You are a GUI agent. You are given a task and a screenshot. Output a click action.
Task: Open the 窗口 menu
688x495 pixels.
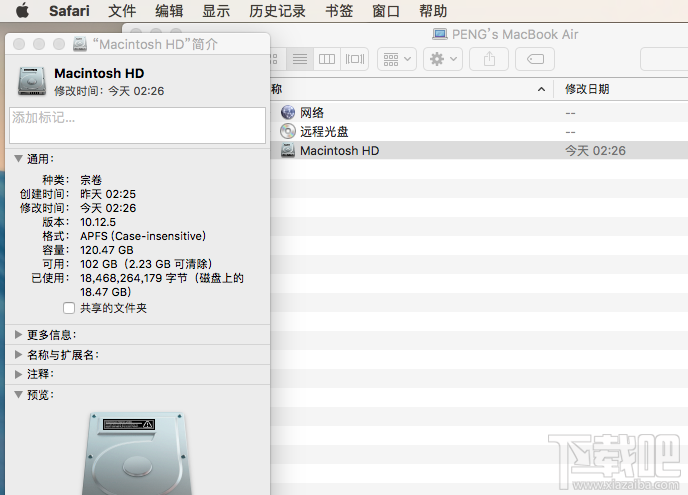tap(386, 11)
